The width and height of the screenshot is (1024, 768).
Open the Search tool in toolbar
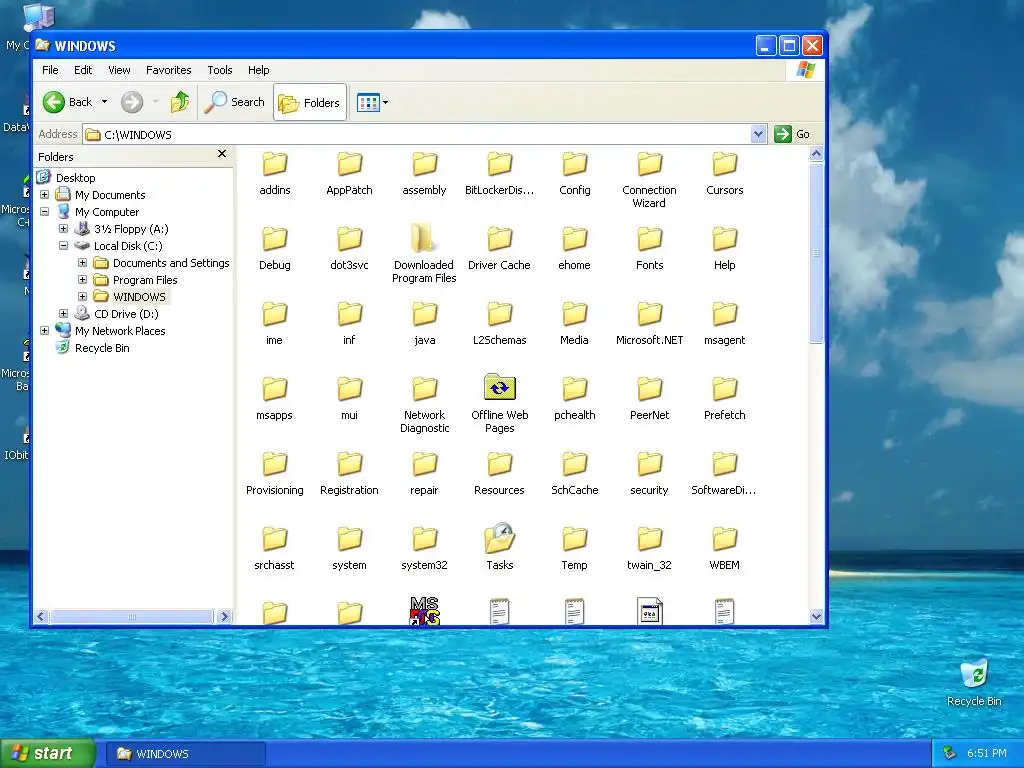coord(234,102)
